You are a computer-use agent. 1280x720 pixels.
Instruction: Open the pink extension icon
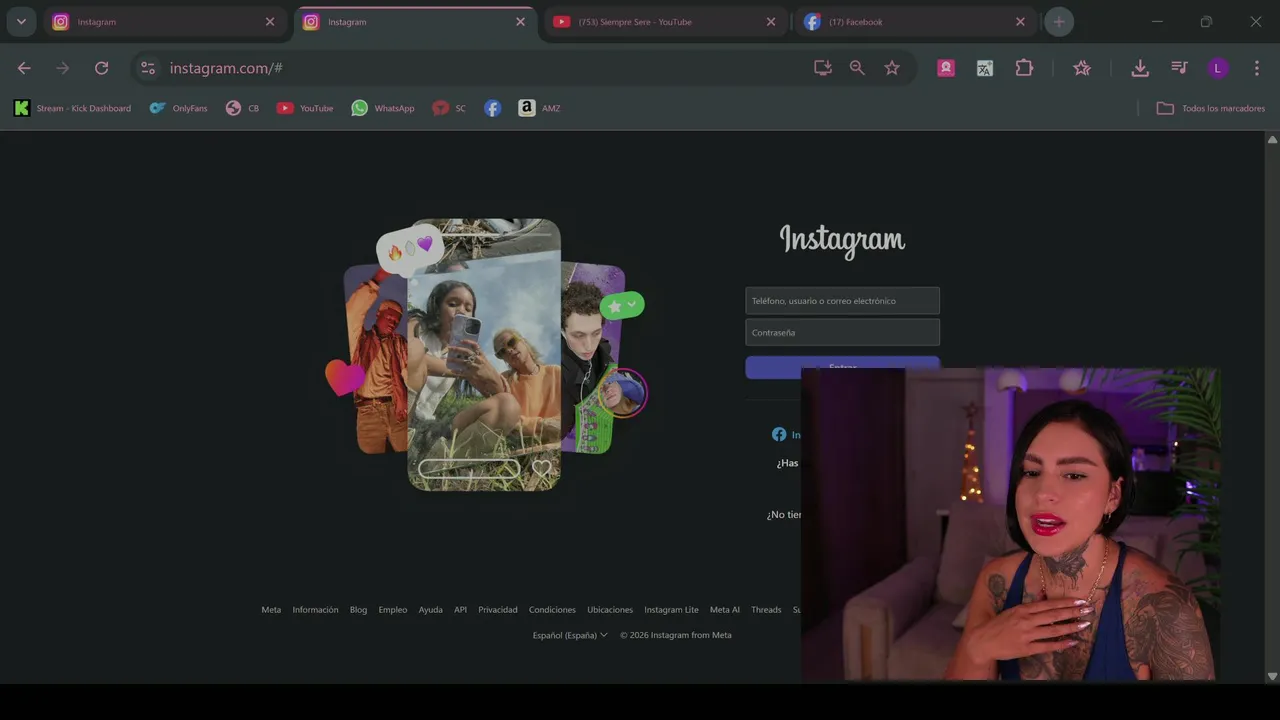(x=946, y=68)
